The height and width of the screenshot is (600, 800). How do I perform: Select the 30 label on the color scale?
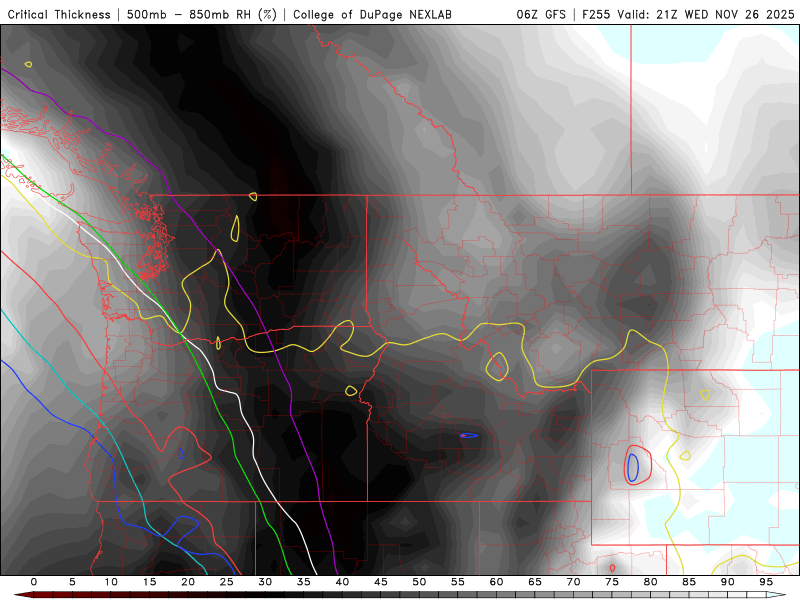click(x=265, y=582)
